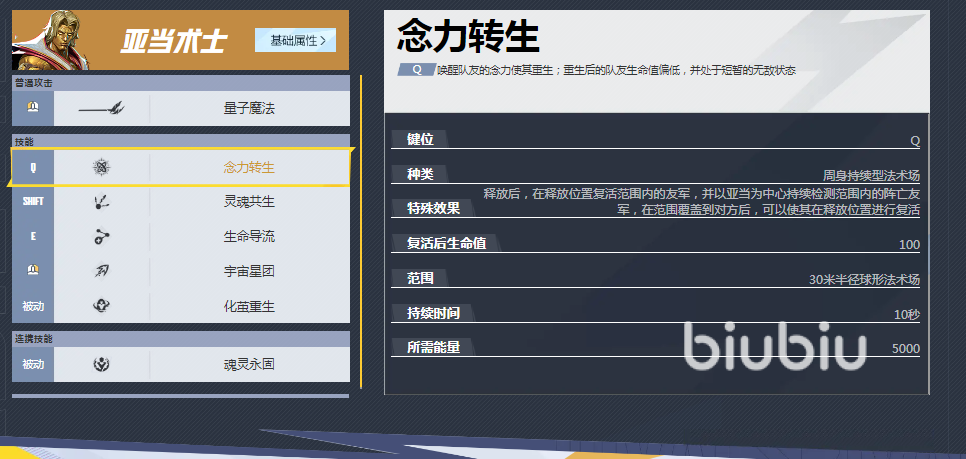Select the 灵魂共生 skill icon

(x=101, y=202)
